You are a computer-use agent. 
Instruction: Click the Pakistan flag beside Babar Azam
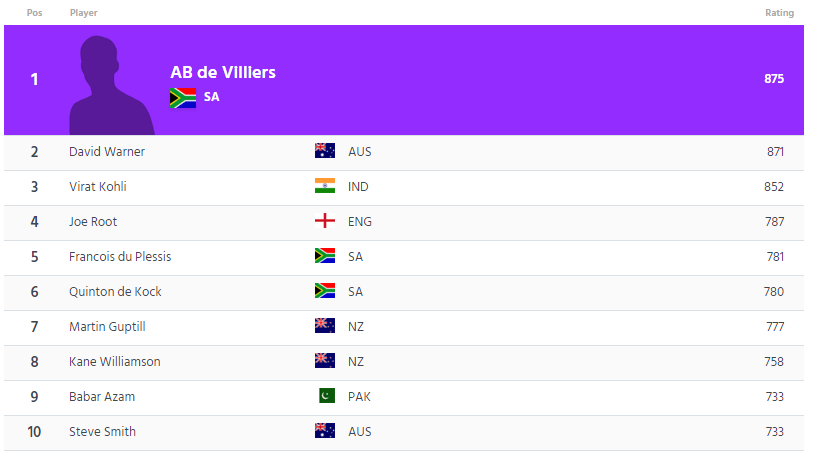coord(325,396)
